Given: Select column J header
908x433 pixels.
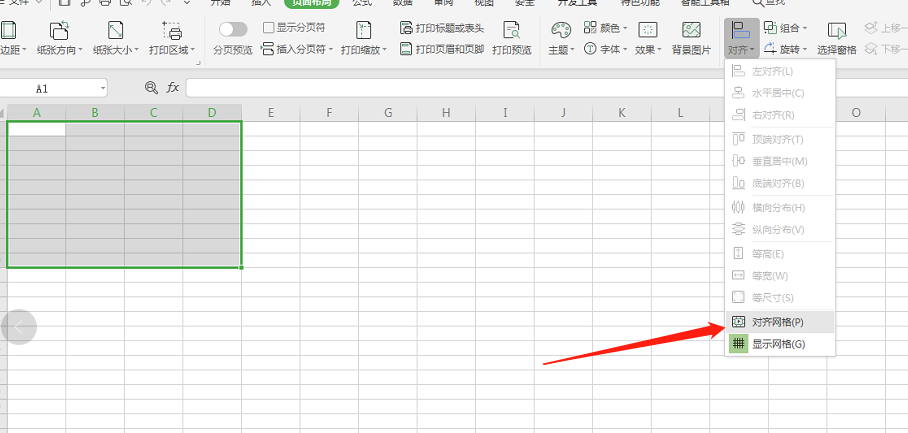Looking at the screenshot, I should [x=563, y=113].
